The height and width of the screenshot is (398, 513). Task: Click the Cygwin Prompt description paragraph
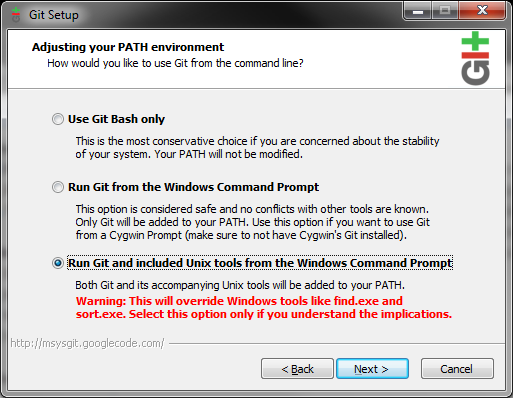coord(252,222)
